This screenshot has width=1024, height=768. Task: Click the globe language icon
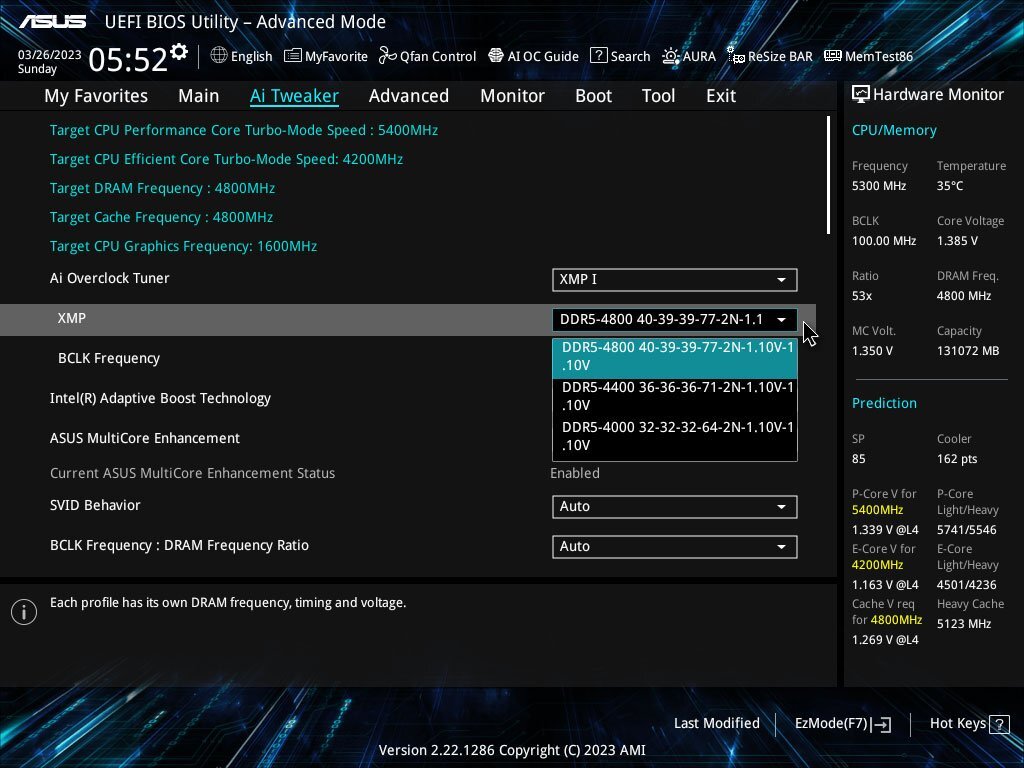click(219, 56)
